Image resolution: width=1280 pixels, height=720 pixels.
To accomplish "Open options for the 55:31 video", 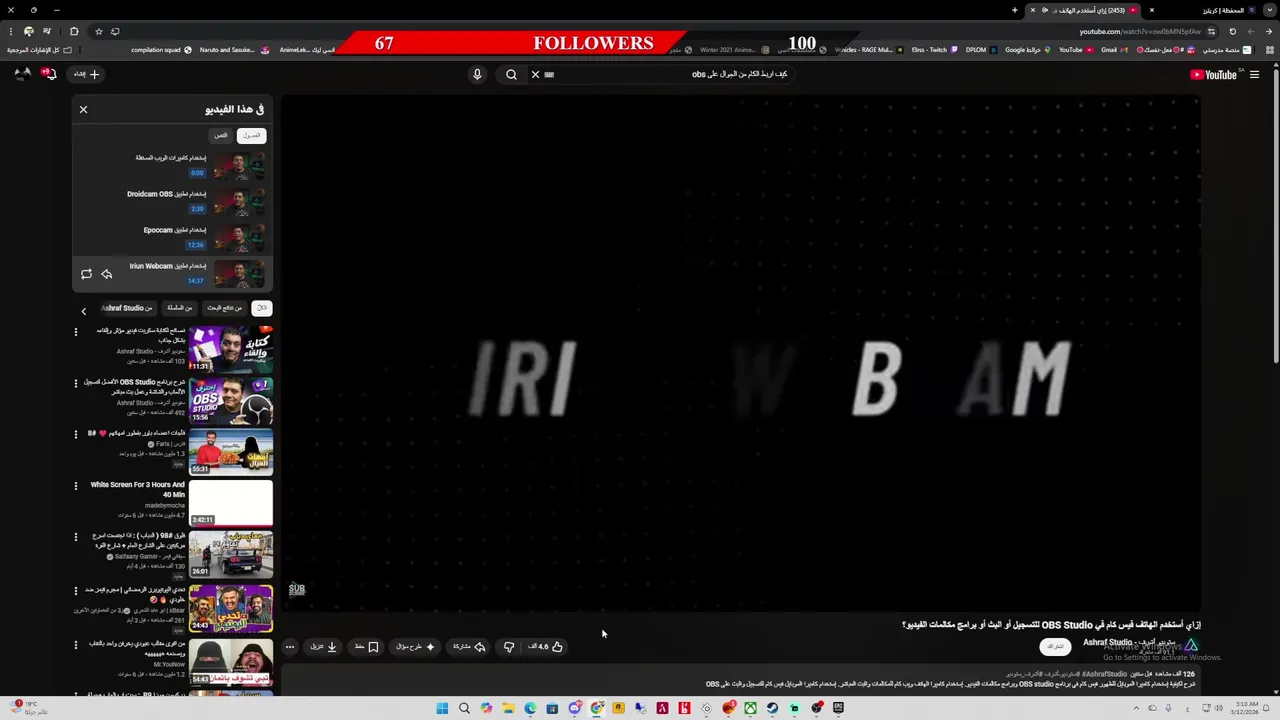I will click(x=75, y=434).
